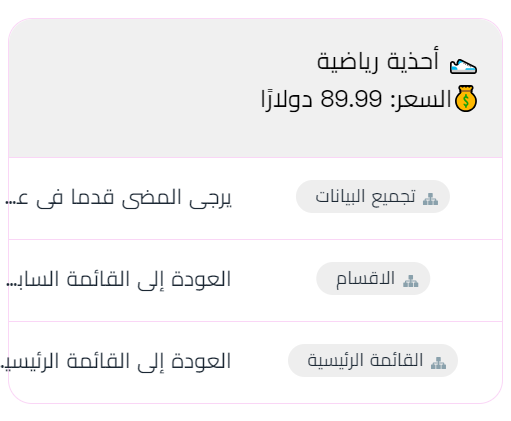Screen dimensions: 511x421
Task: Open the يرجى المضي قدما description text
Action: (x=118, y=198)
